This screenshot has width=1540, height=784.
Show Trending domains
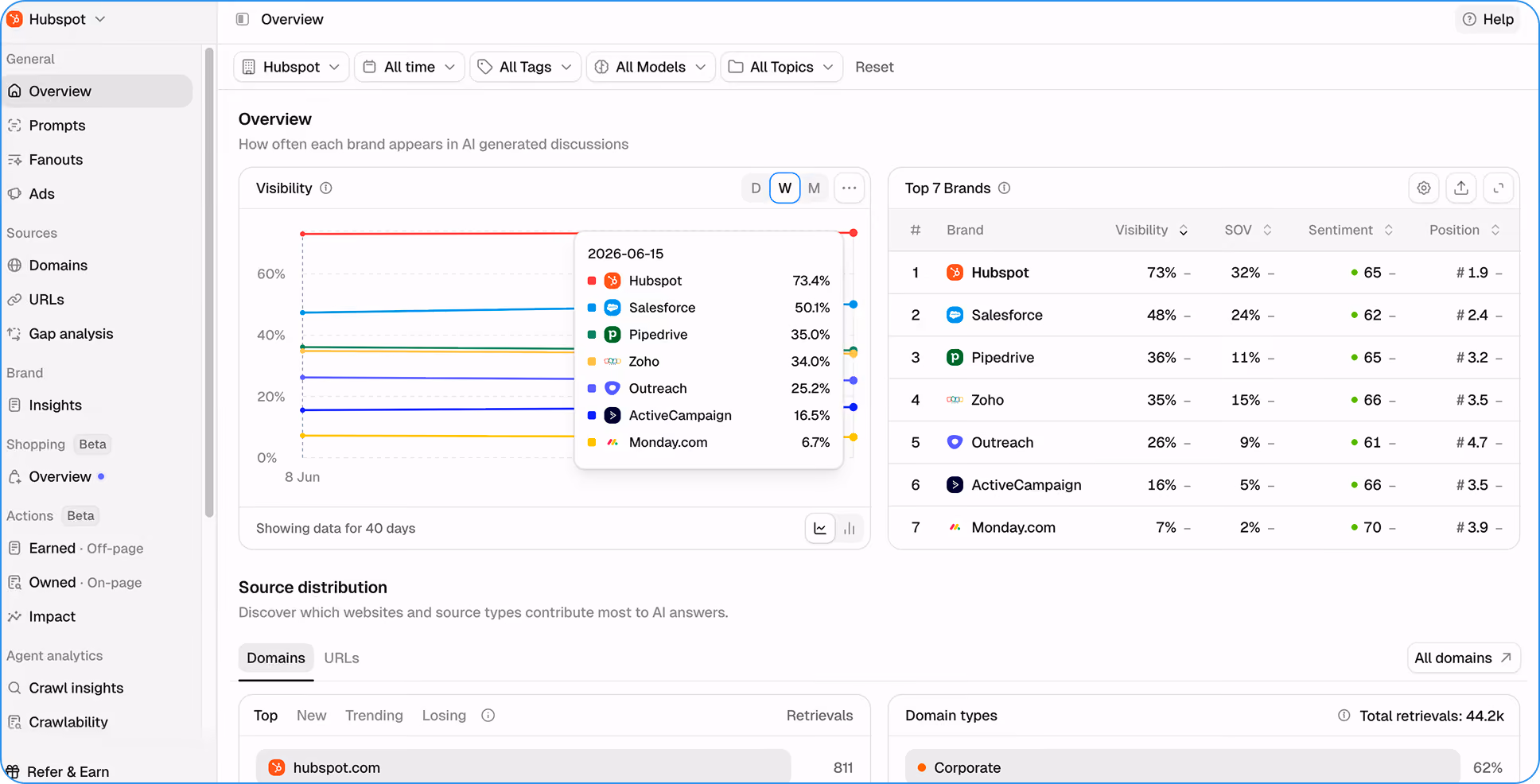(374, 716)
